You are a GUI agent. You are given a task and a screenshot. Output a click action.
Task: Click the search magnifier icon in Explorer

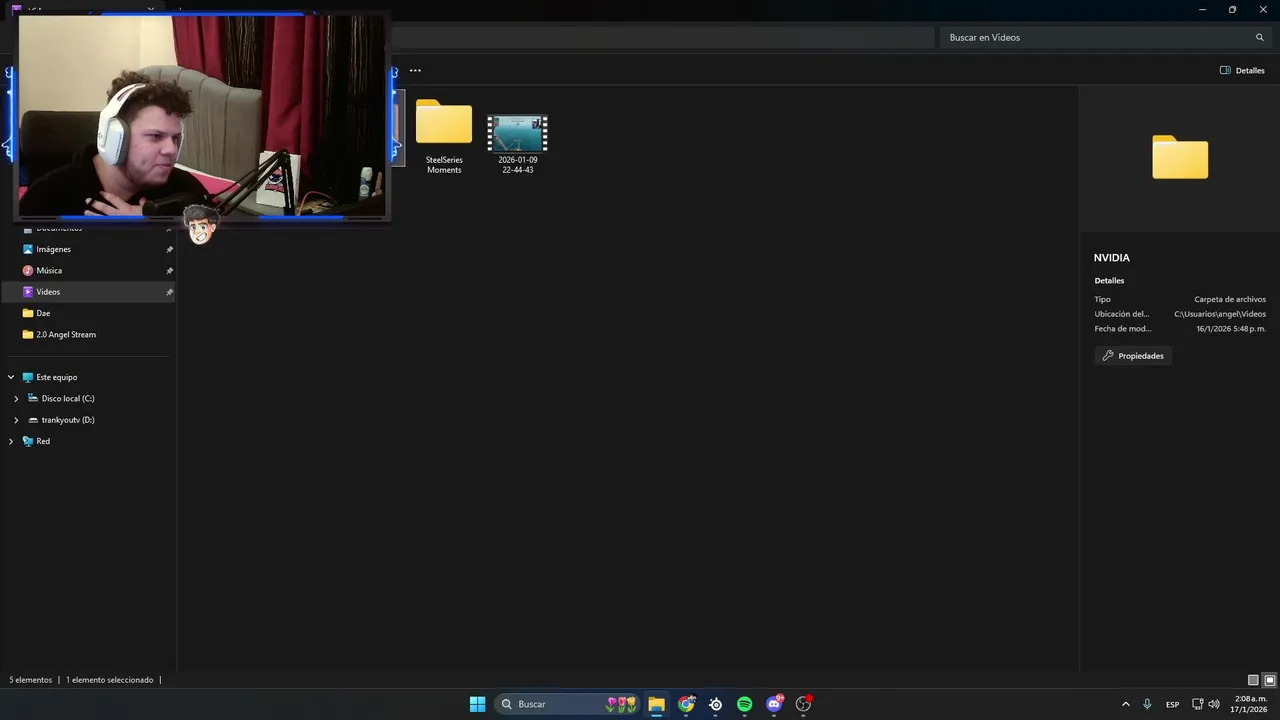click(1260, 37)
